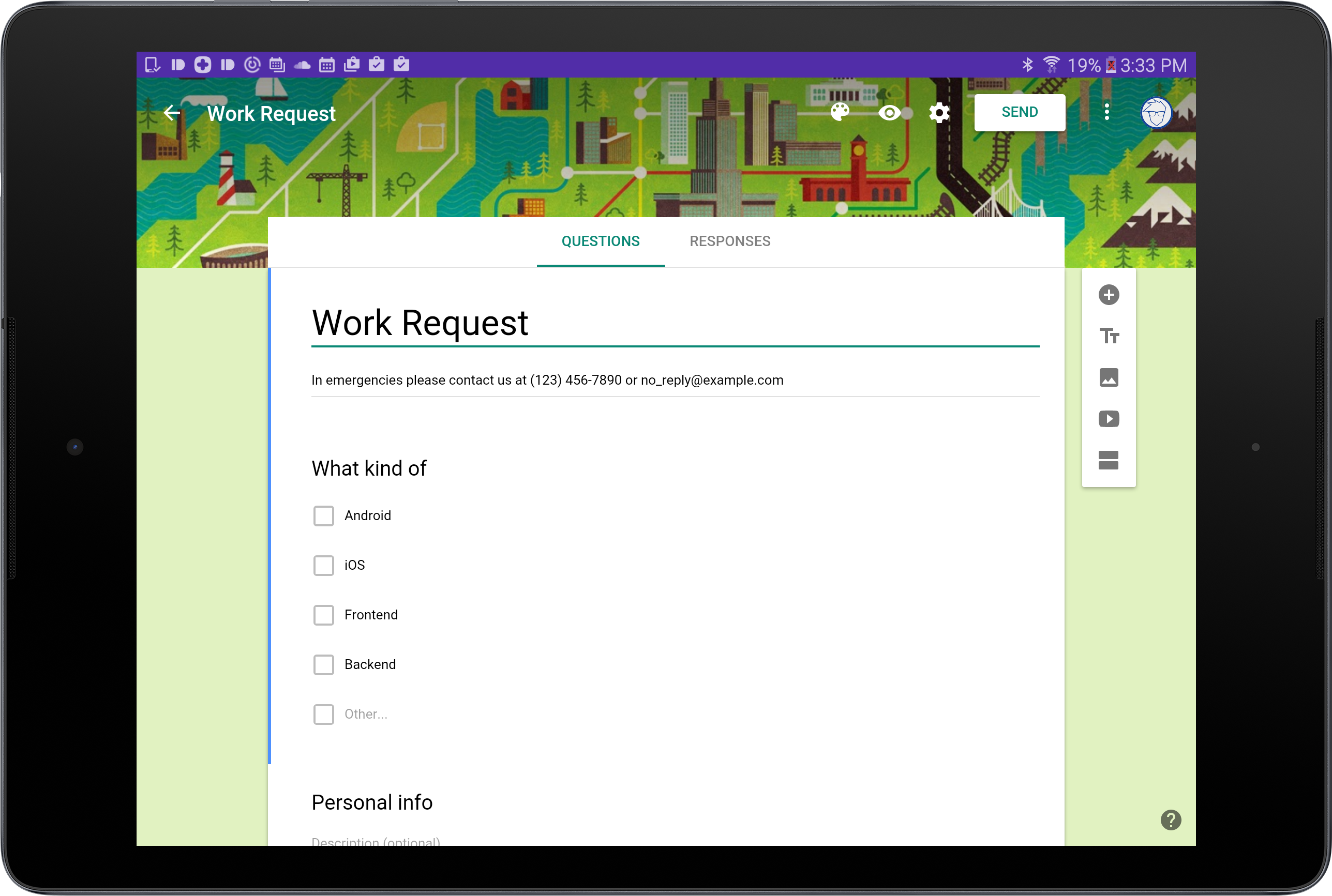The height and width of the screenshot is (896, 1332).
Task: Open form settings gear icon
Action: 939,113
